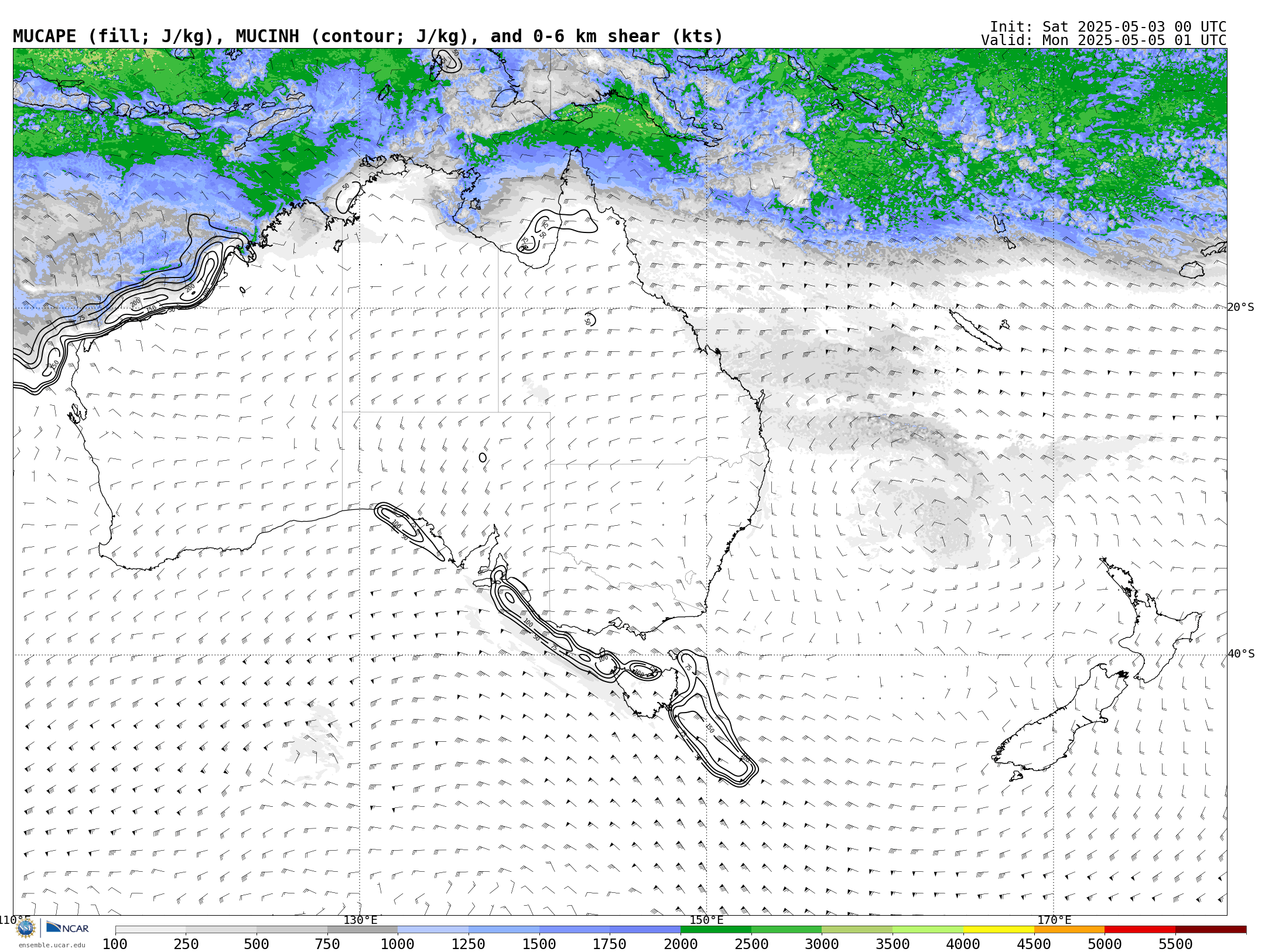Screen dimensions: 1265x952
Task: Click the MUCINH contour over the Gulf of Carpentaria
Action: [x=556, y=230]
